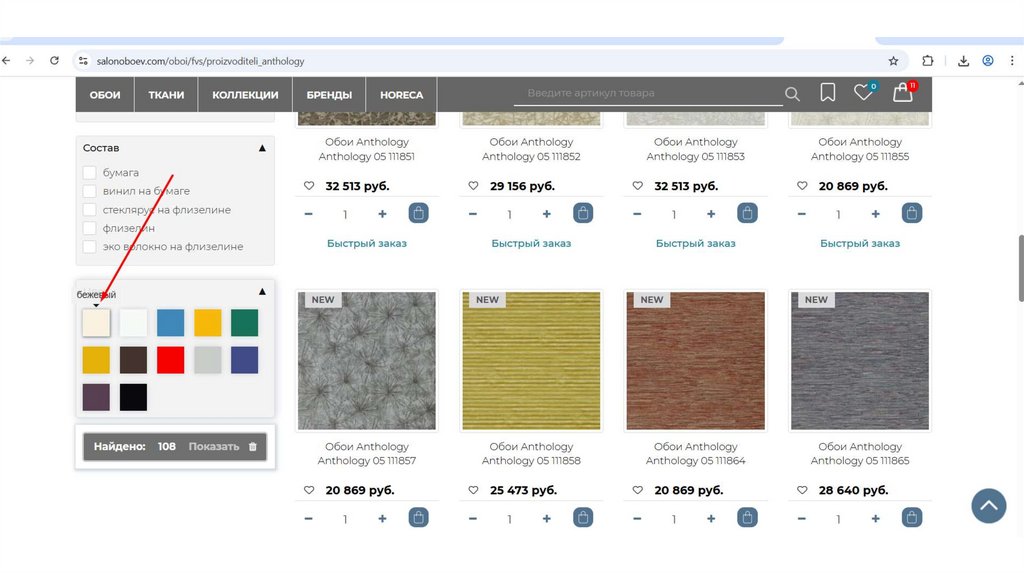Open the ОБОИ menu
The height and width of the screenshot is (574, 1024).
(105, 95)
